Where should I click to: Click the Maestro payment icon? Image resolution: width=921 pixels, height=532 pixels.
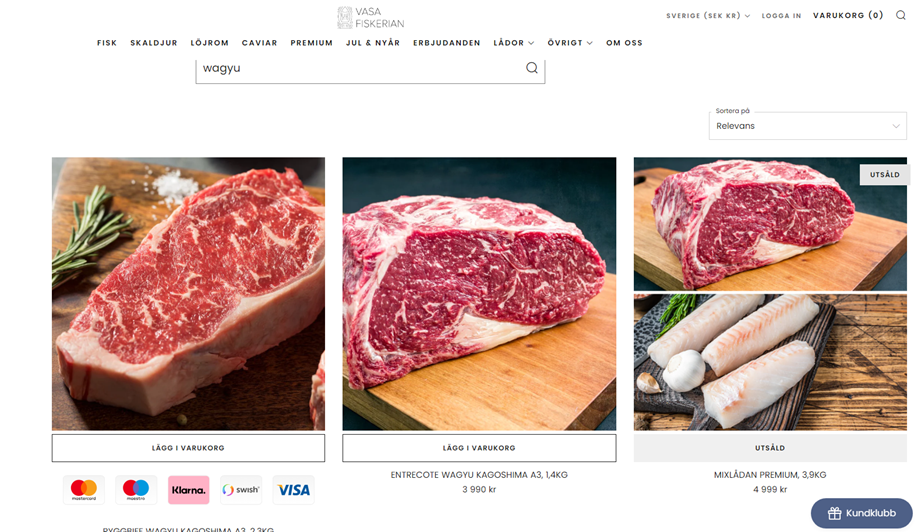[x=136, y=490]
